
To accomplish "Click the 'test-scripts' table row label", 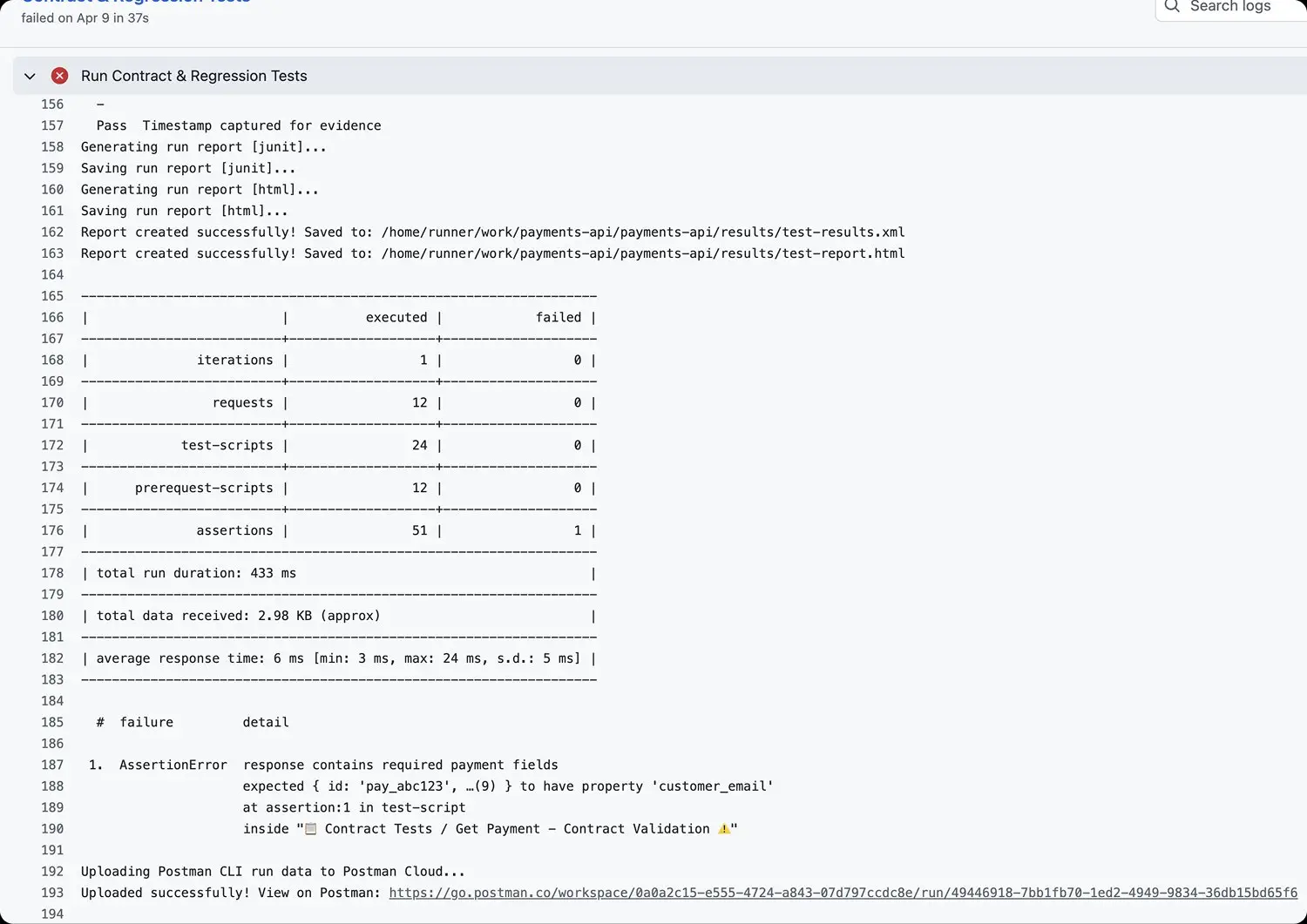I will coord(227,445).
